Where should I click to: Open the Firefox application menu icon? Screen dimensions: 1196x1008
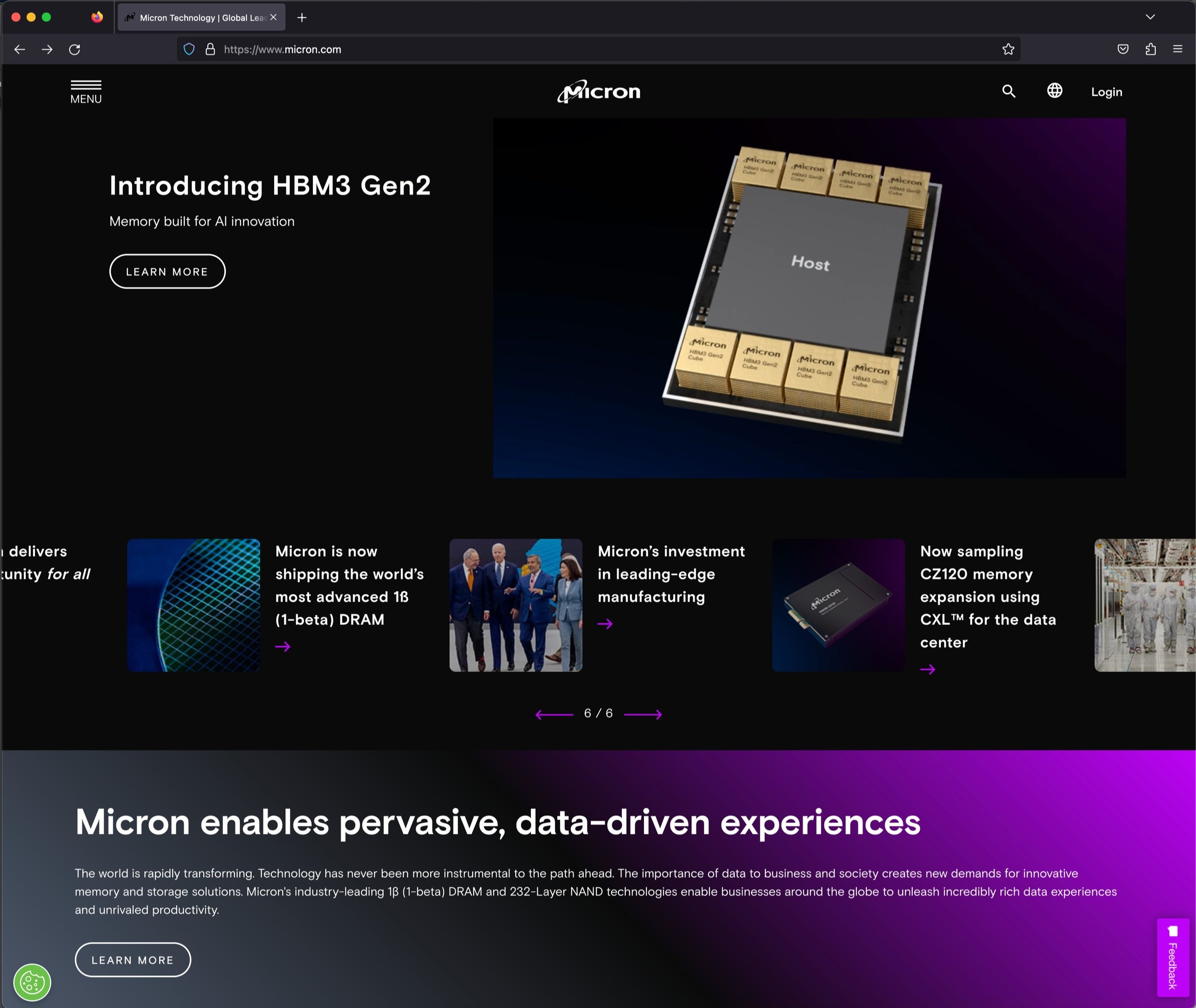coord(1178,50)
